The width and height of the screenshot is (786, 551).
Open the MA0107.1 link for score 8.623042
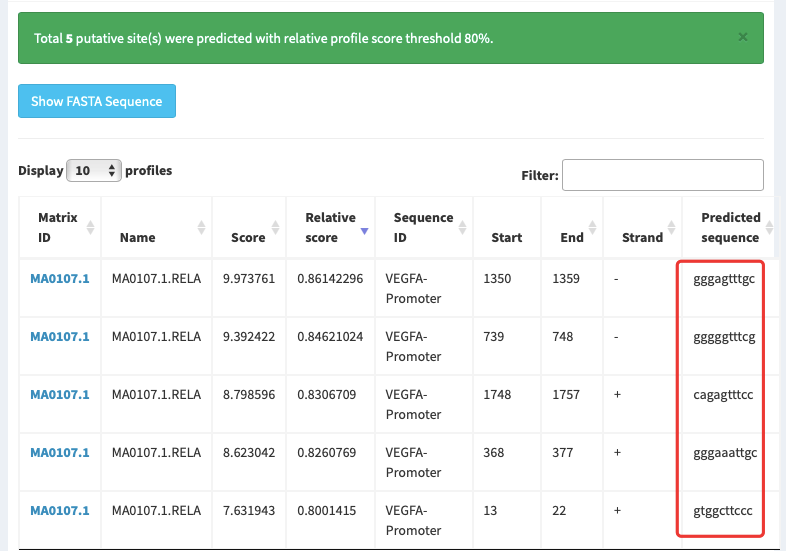click(60, 453)
